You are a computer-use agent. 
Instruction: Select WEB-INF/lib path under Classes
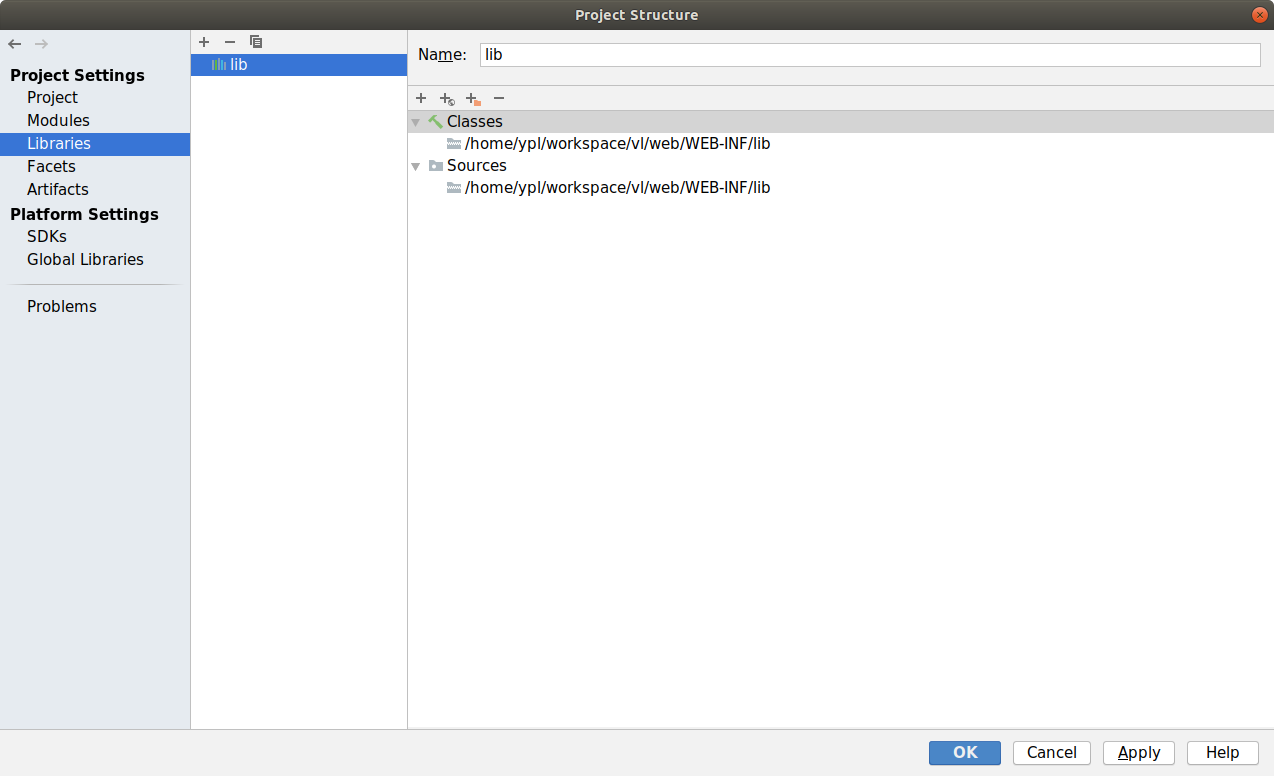coord(617,143)
